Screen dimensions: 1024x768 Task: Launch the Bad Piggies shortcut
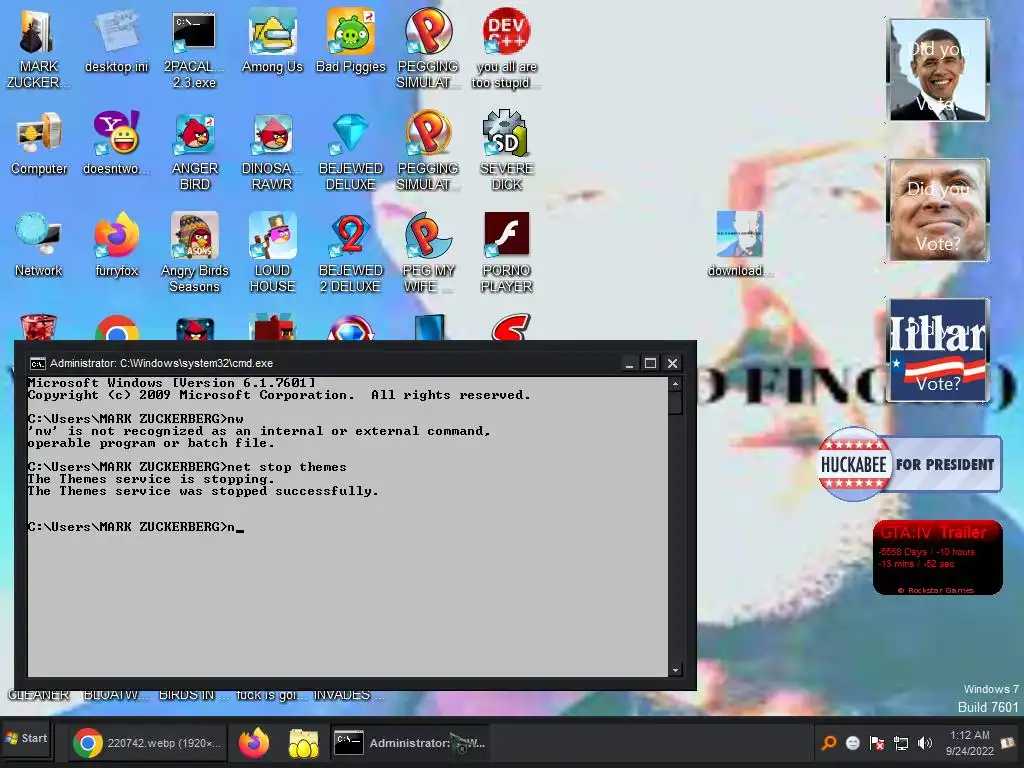pyautogui.click(x=351, y=42)
